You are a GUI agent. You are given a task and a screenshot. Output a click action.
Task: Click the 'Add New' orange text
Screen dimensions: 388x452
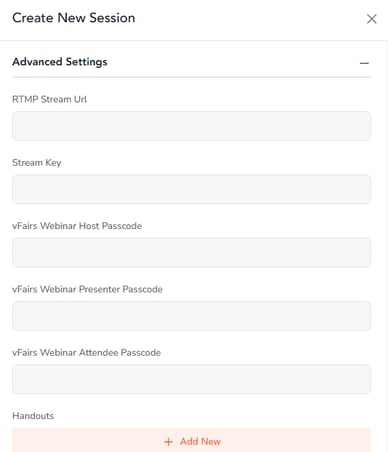click(200, 442)
